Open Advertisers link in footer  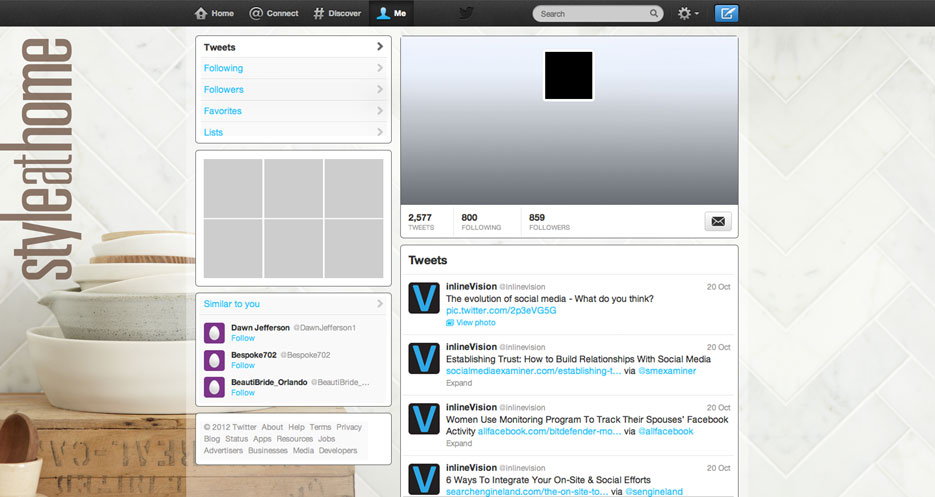[x=223, y=450]
